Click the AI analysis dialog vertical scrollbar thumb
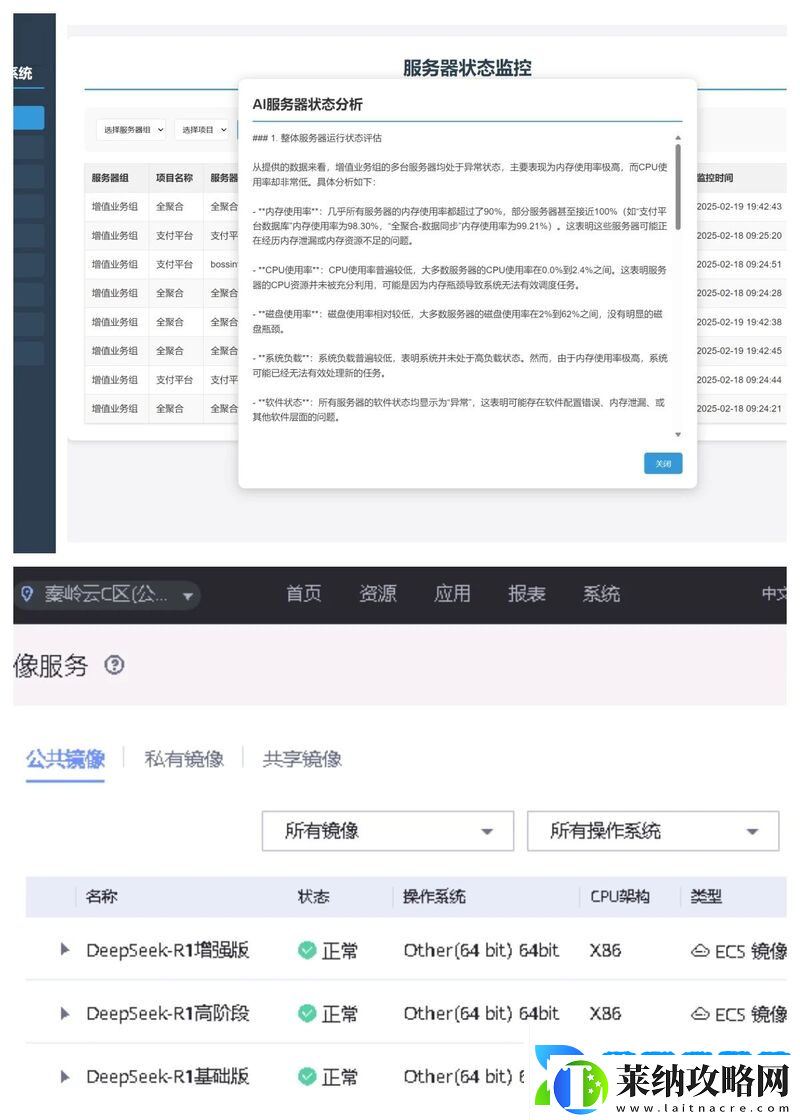 coord(678,186)
